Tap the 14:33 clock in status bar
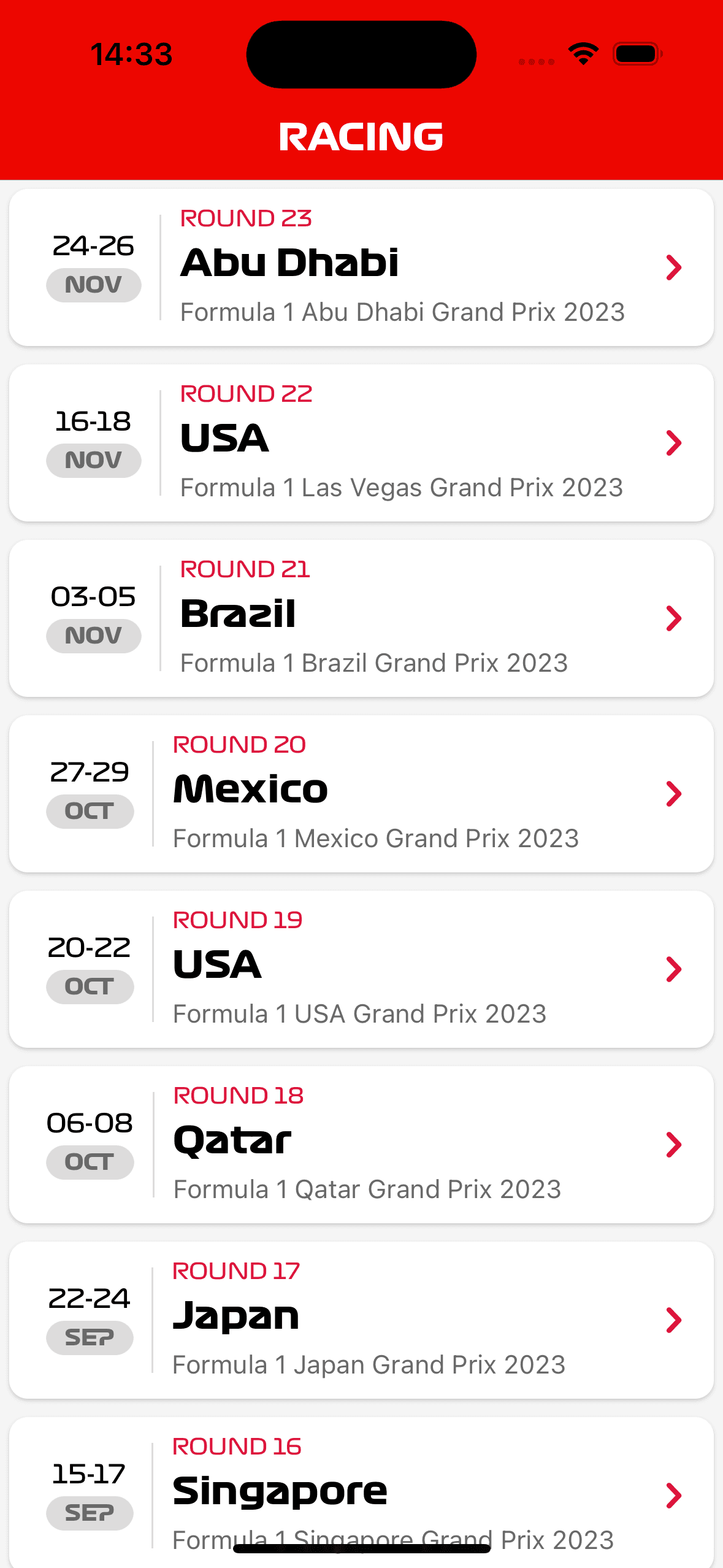 132,54
